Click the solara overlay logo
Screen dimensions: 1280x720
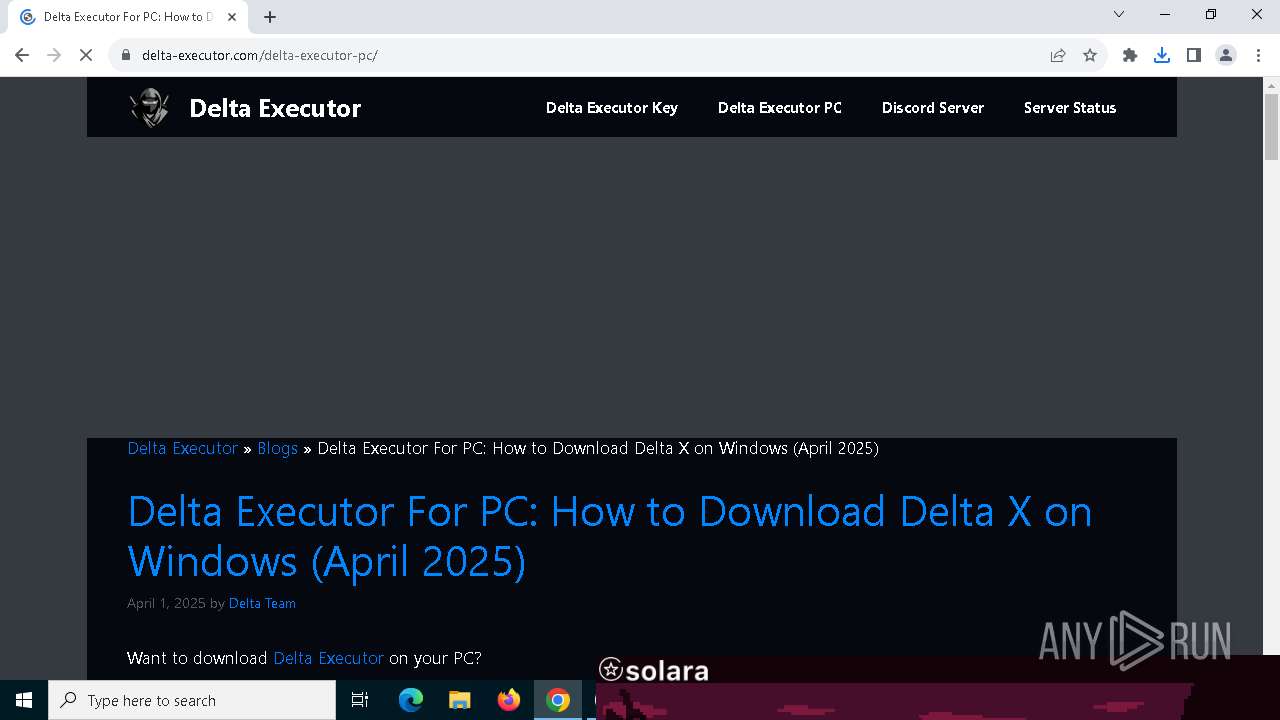[x=654, y=670]
